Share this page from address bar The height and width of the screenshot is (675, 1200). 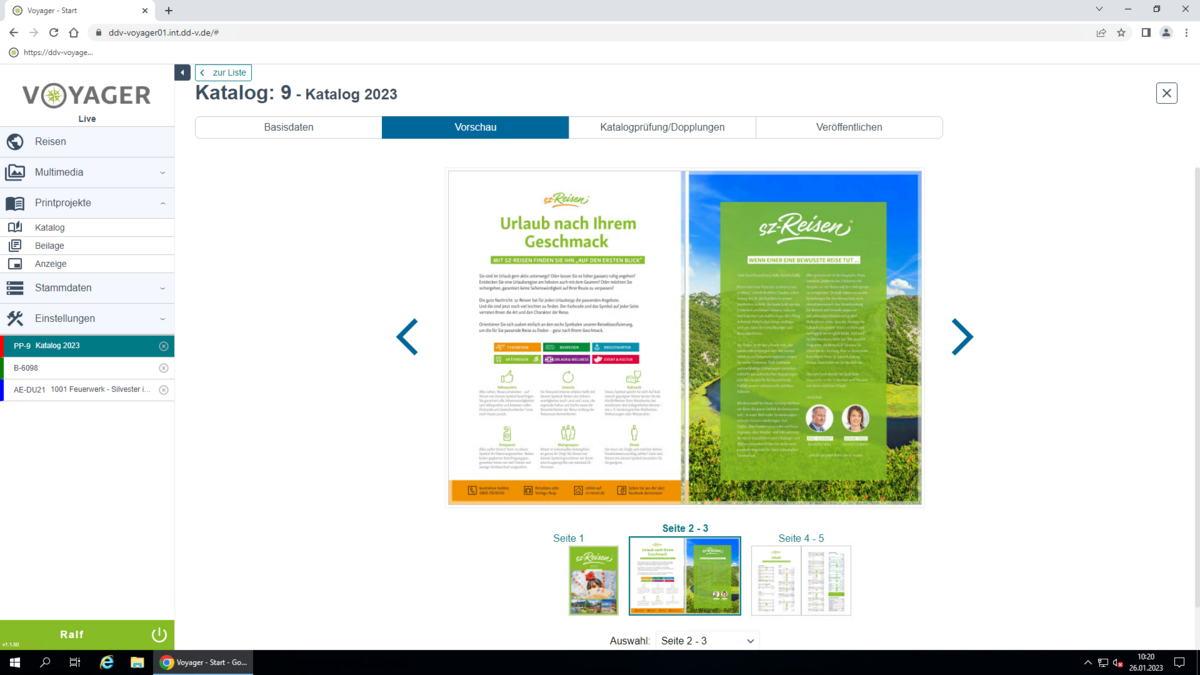click(x=1101, y=32)
